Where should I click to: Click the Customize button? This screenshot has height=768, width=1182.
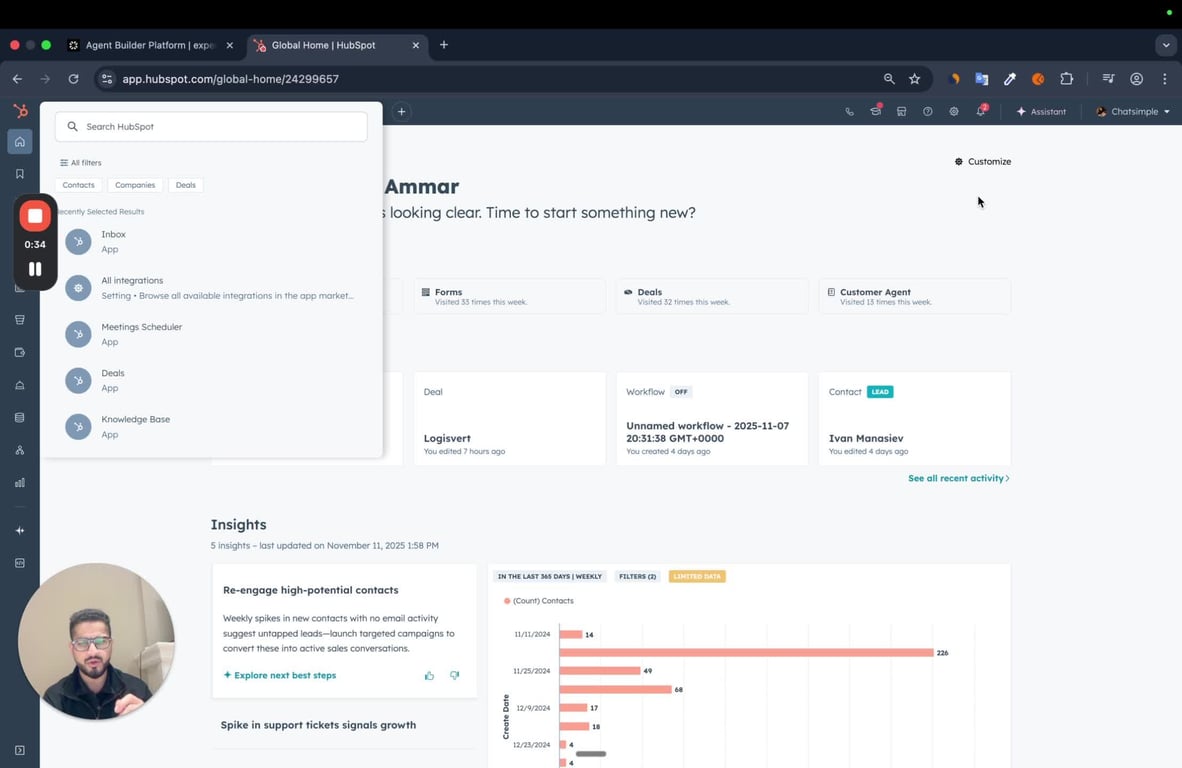(x=983, y=161)
